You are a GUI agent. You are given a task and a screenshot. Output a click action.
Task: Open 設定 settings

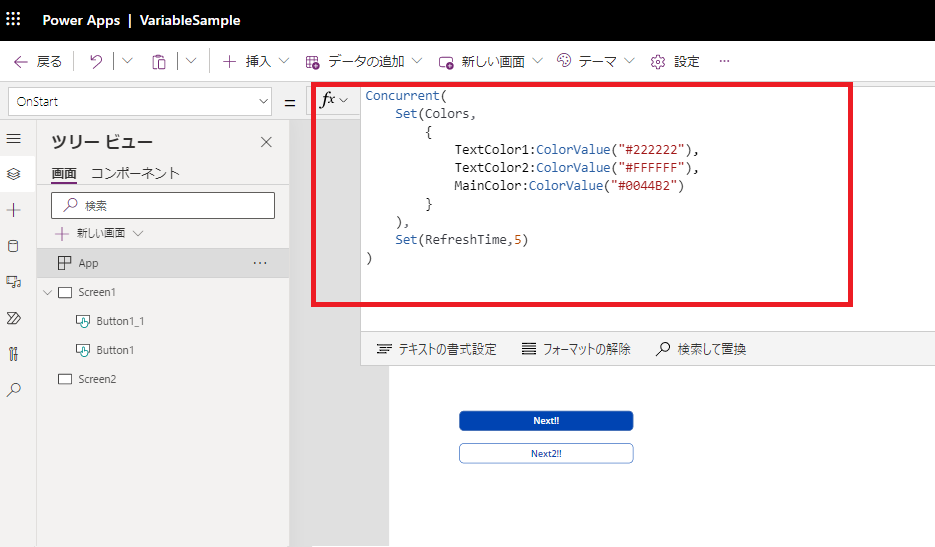675,61
